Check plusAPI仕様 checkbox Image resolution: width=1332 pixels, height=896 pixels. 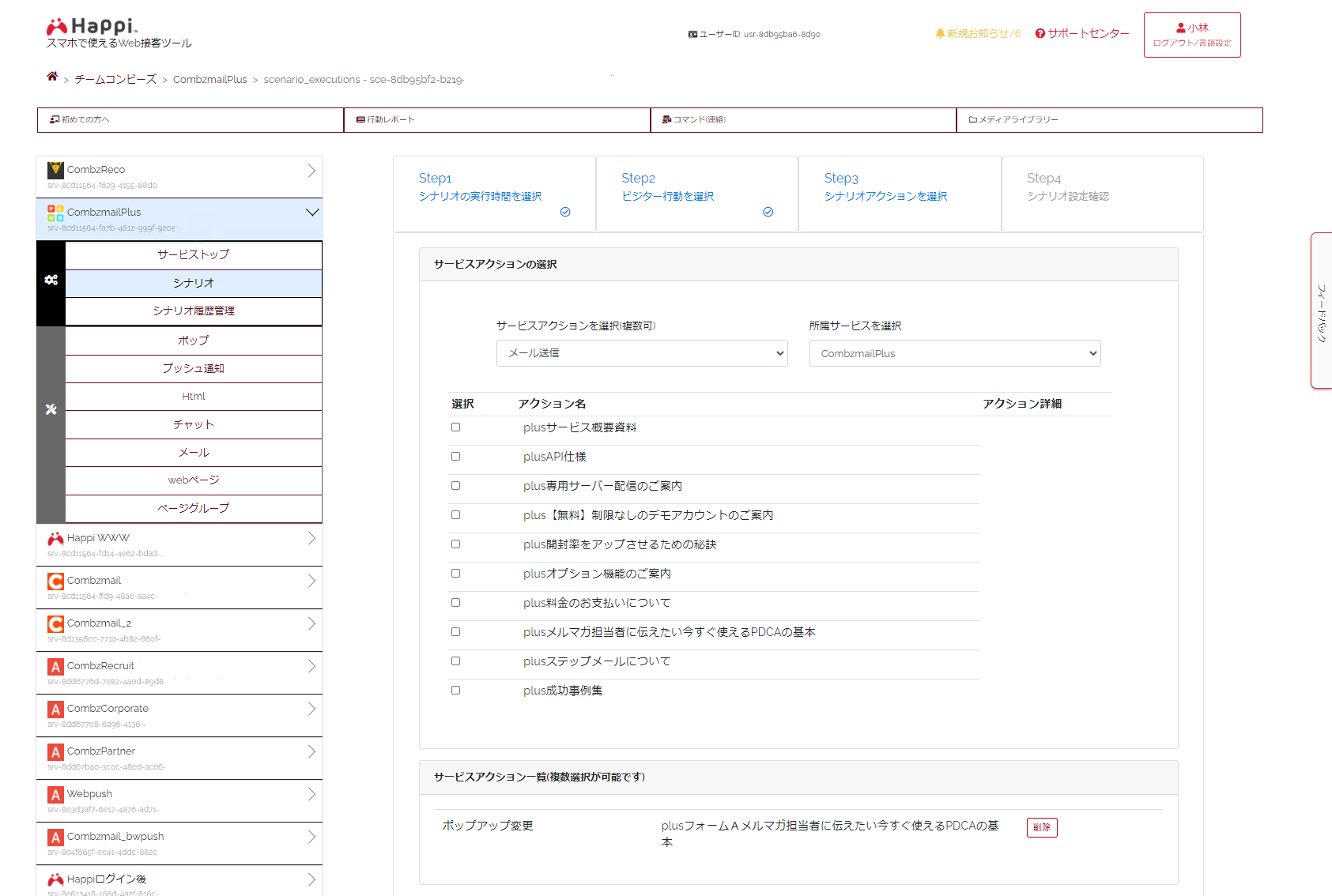click(455, 457)
